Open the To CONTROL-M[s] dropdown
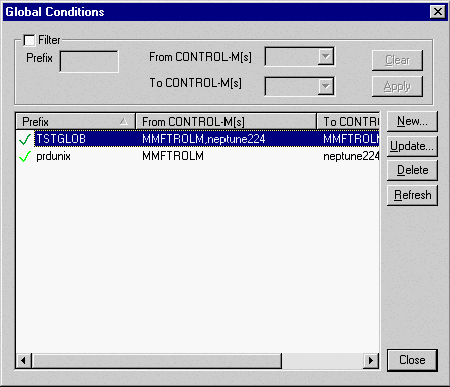The image size is (450, 387). [x=326, y=86]
